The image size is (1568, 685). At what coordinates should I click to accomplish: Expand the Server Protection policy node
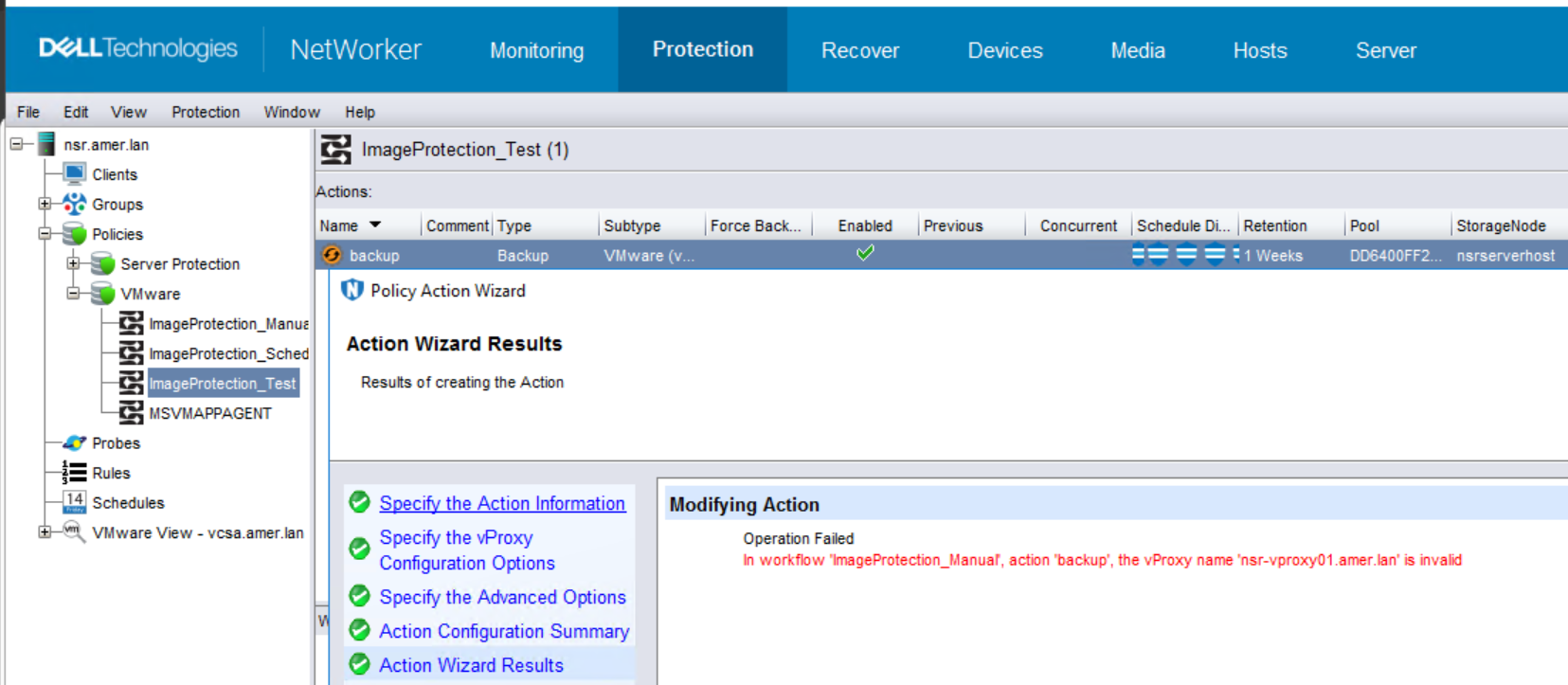[73, 263]
